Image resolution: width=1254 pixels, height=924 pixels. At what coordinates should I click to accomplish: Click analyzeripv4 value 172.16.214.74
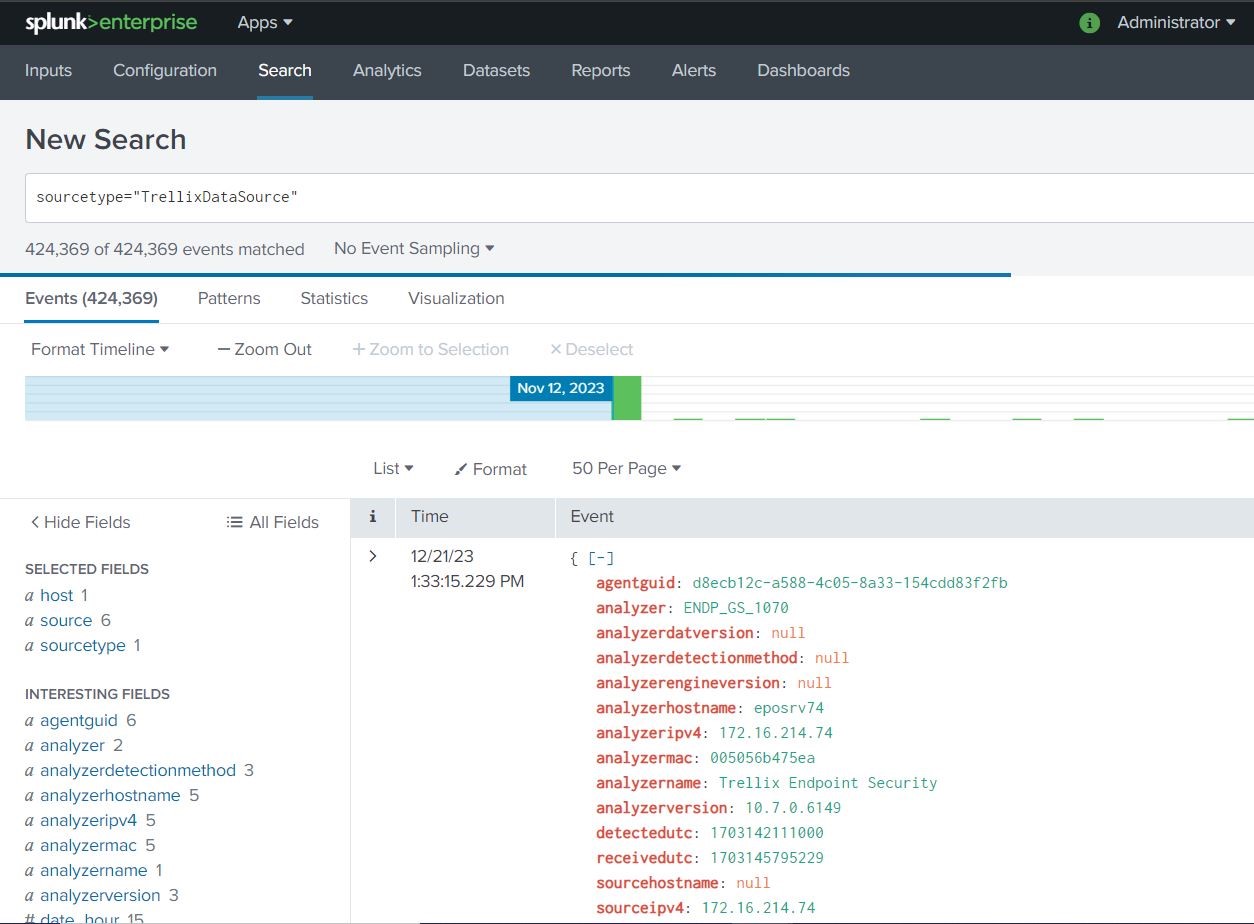click(775, 733)
